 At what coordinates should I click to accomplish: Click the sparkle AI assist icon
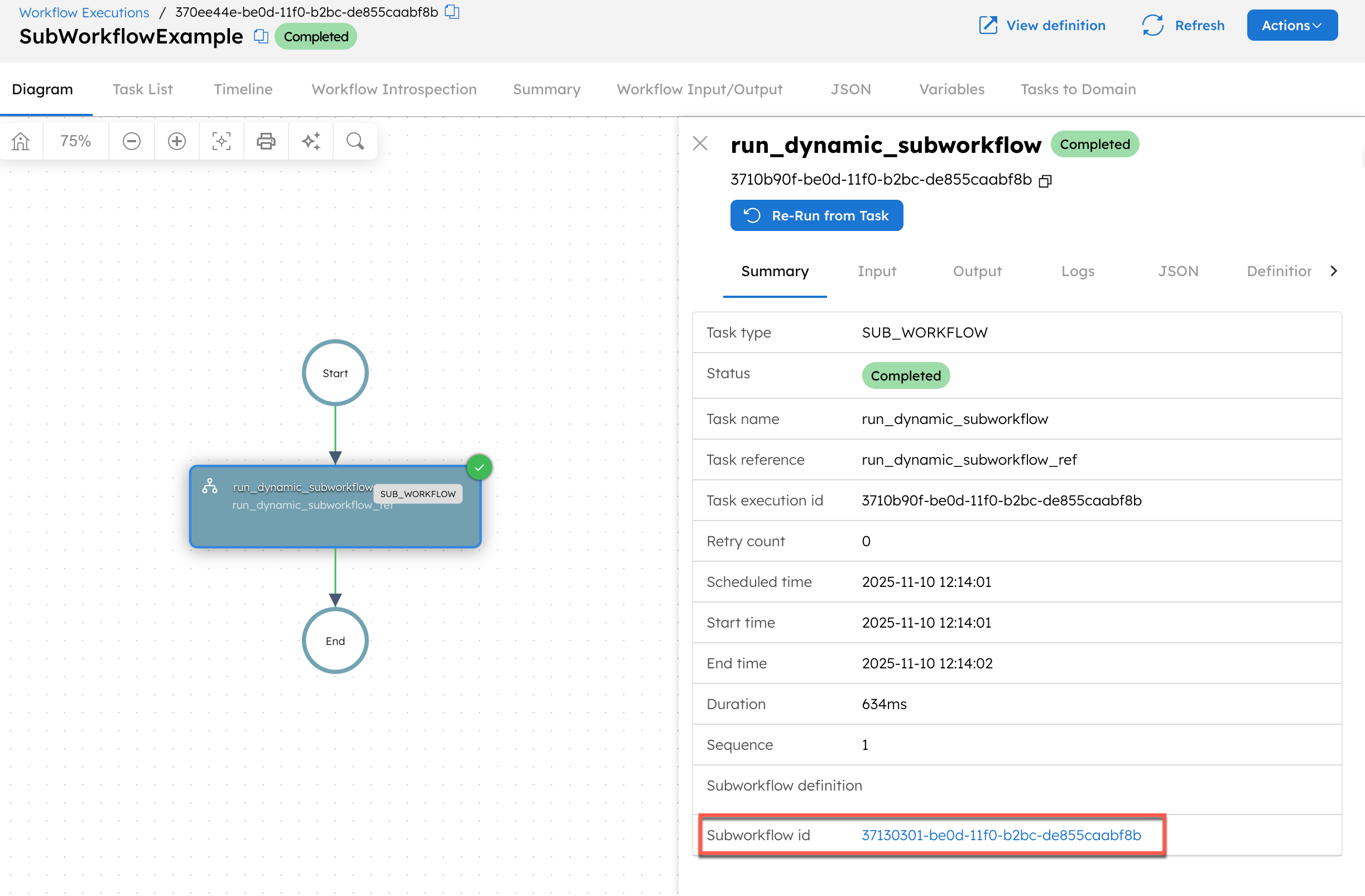coord(311,141)
